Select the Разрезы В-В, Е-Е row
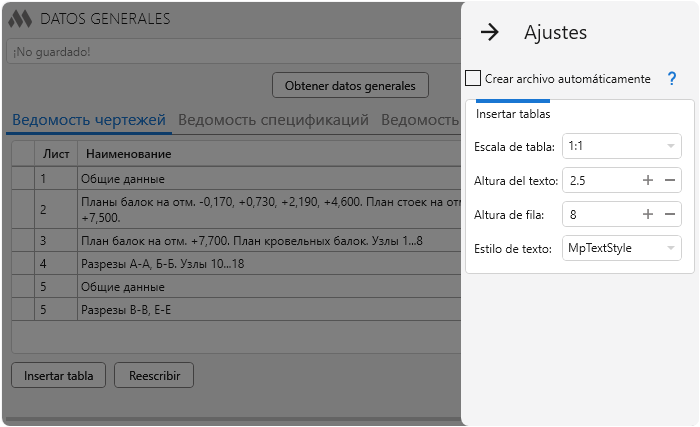 click(130, 310)
